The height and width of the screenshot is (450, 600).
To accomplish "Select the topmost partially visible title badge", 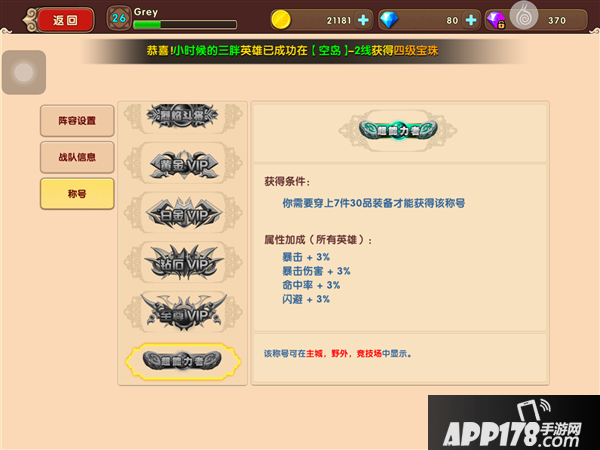I will pos(183,116).
